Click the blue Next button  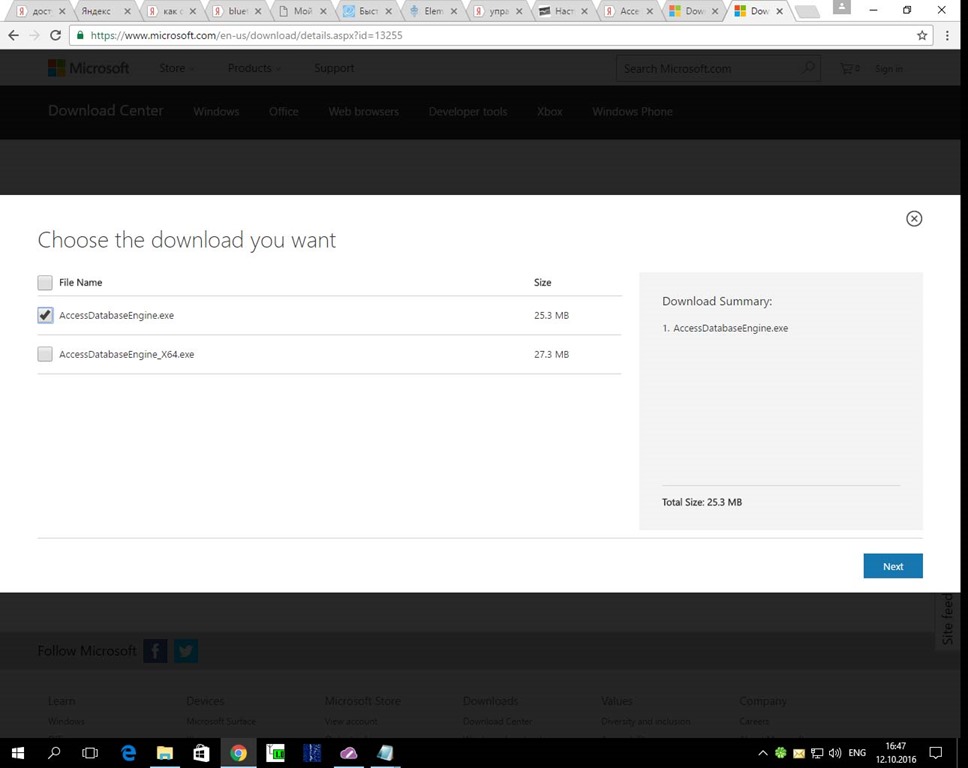[x=893, y=566]
